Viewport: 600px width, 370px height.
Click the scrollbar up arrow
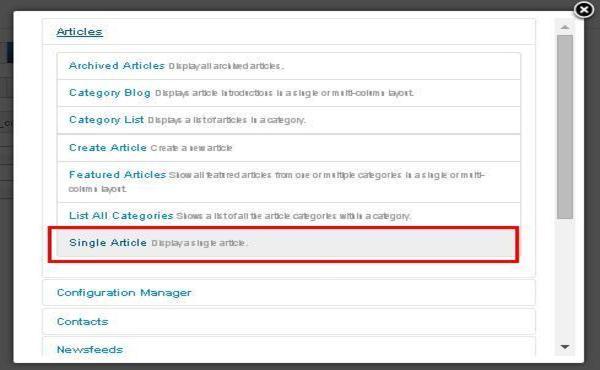565,27
